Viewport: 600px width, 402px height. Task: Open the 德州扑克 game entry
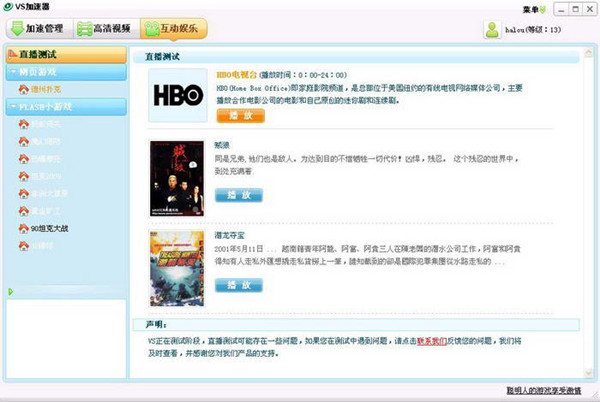pyautogui.click(x=46, y=90)
